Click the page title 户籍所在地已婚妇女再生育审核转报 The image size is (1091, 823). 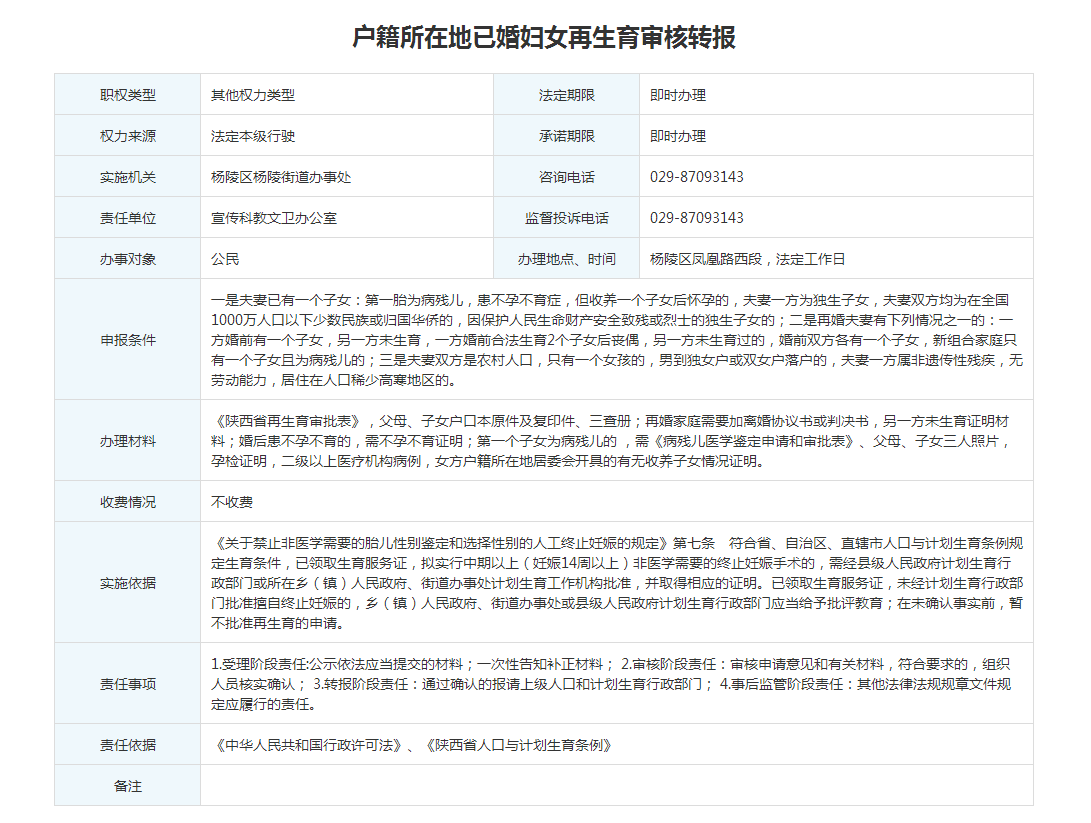point(545,38)
